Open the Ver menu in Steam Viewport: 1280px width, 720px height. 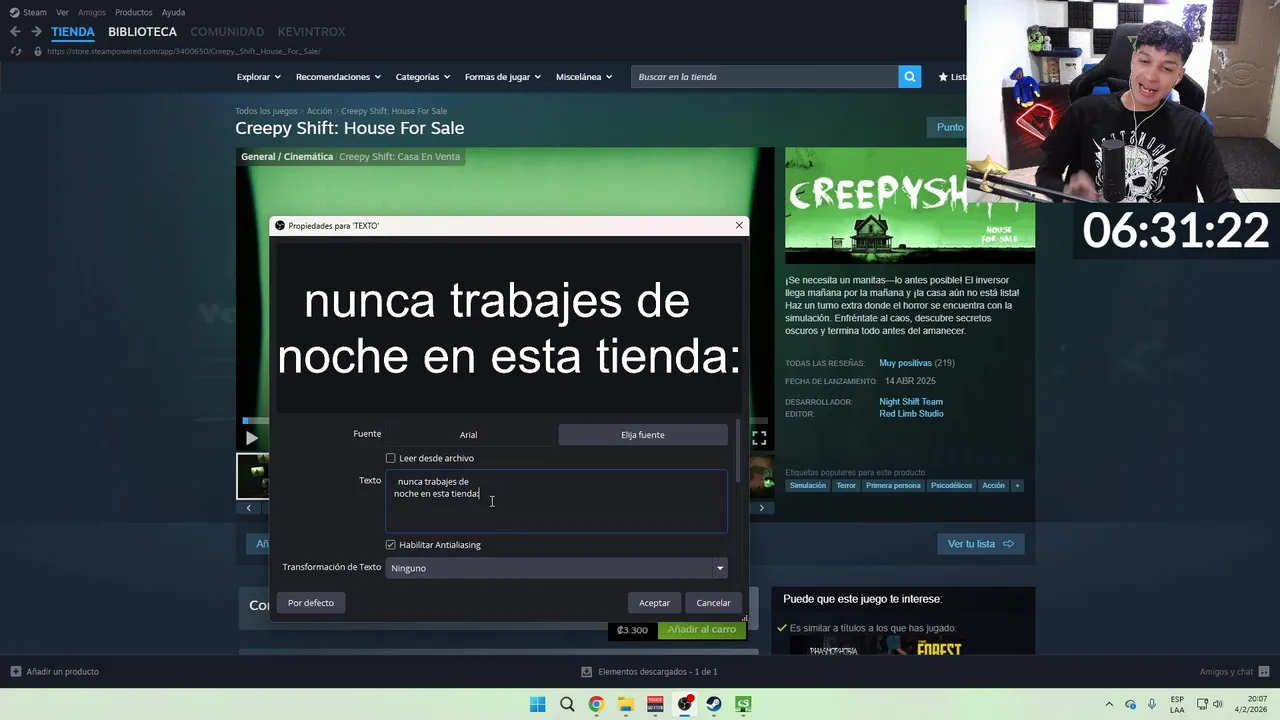[x=62, y=12]
